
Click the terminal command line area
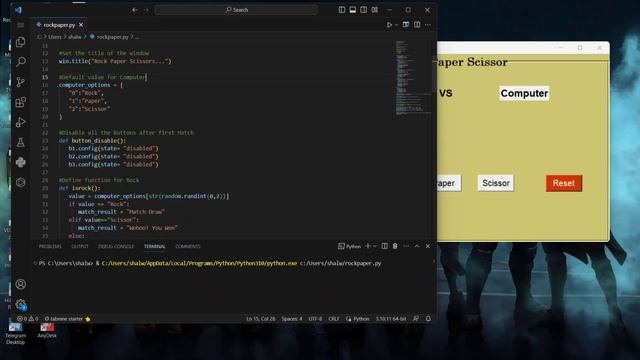tap(210, 263)
